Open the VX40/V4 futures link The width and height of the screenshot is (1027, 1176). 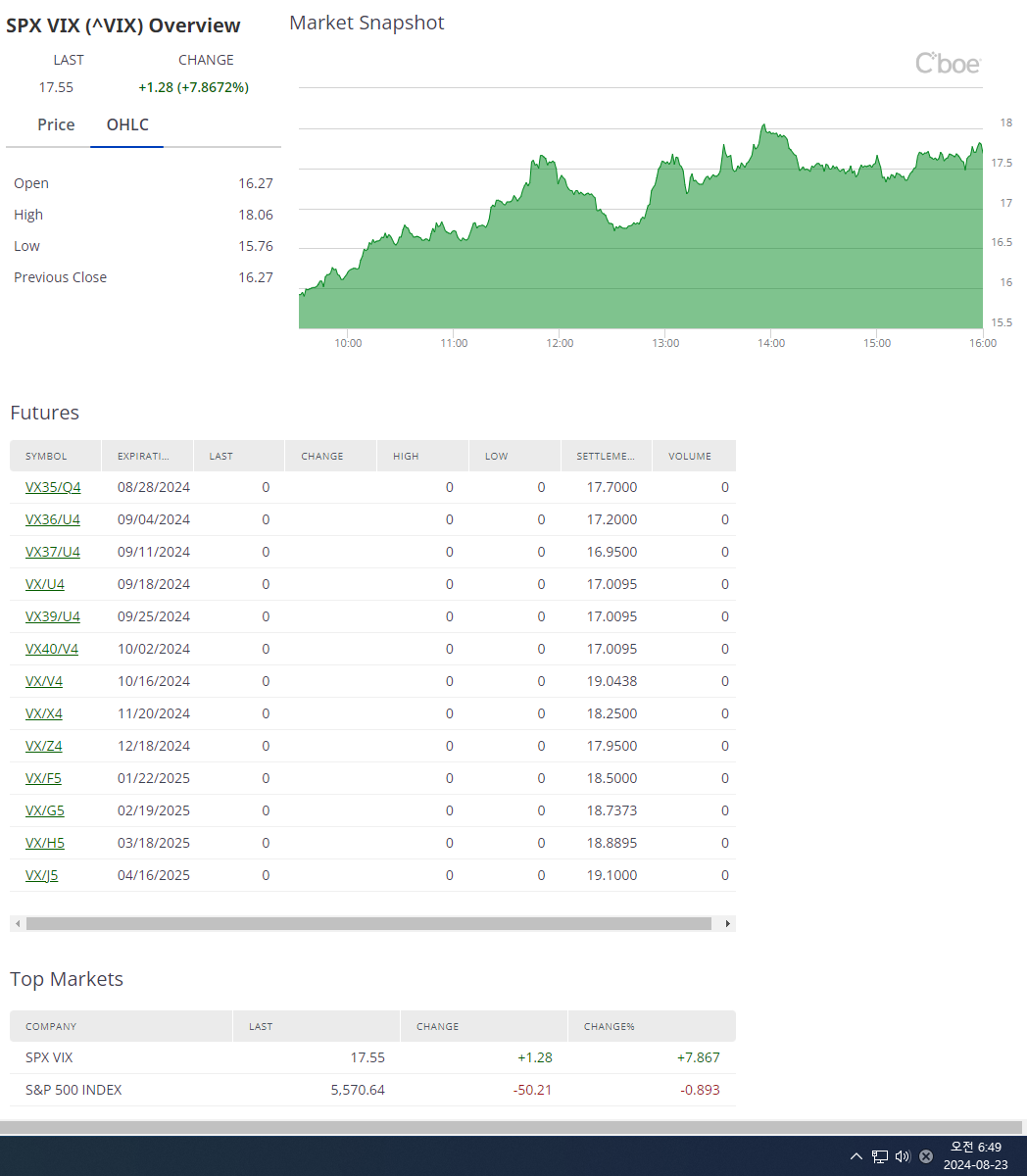click(52, 649)
